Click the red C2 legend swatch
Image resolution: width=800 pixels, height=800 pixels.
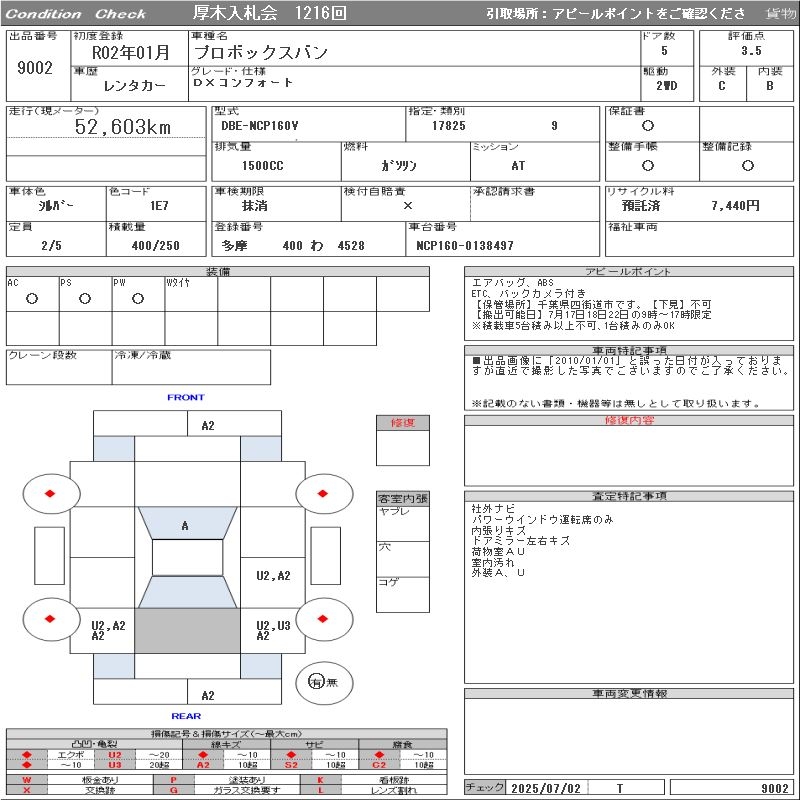tap(379, 765)
